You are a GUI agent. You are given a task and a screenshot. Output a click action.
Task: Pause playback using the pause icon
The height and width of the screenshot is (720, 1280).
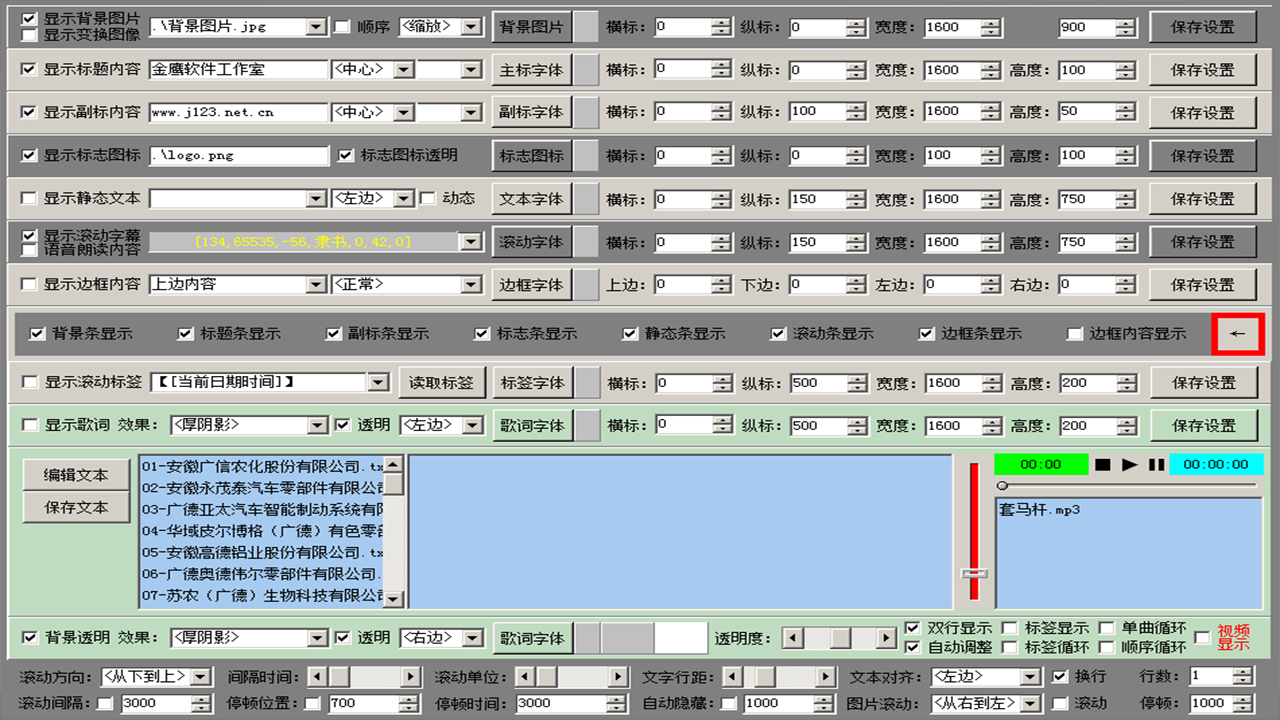pyautogui.click(x=1156, y=465)
